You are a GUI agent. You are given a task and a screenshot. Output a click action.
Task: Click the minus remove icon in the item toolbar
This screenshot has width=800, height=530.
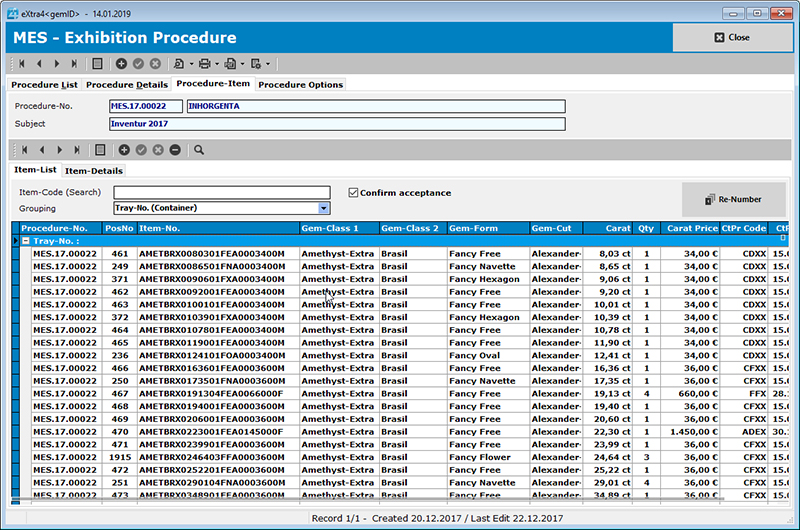(175, 150)
